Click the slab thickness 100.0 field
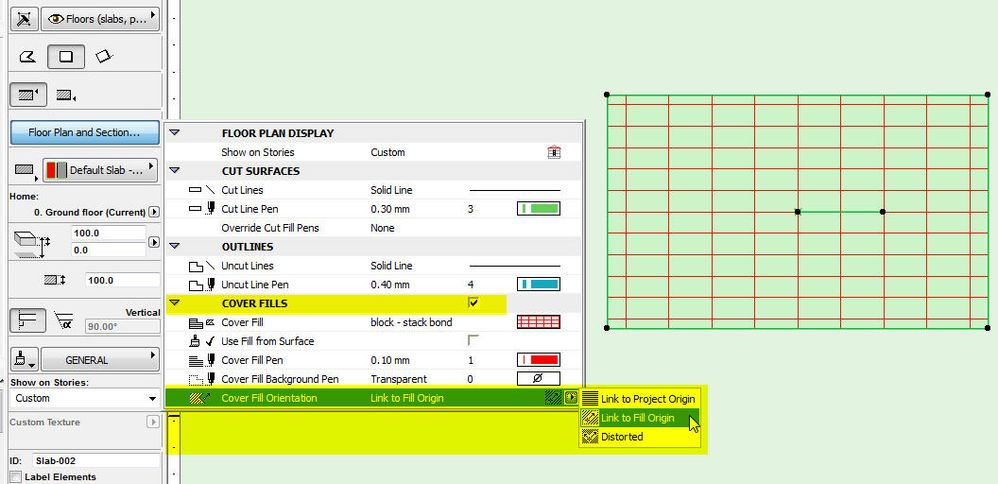The height and width of the screenshot is (484, 998). click(122, 280)
